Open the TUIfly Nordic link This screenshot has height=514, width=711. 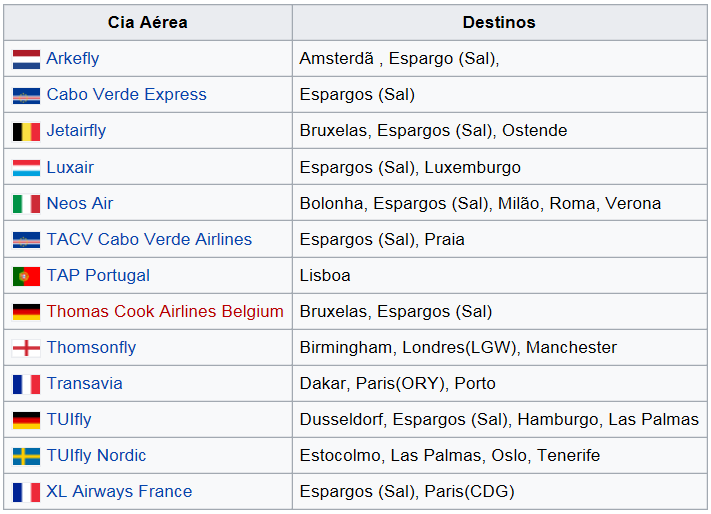click(x=96, y=456)
